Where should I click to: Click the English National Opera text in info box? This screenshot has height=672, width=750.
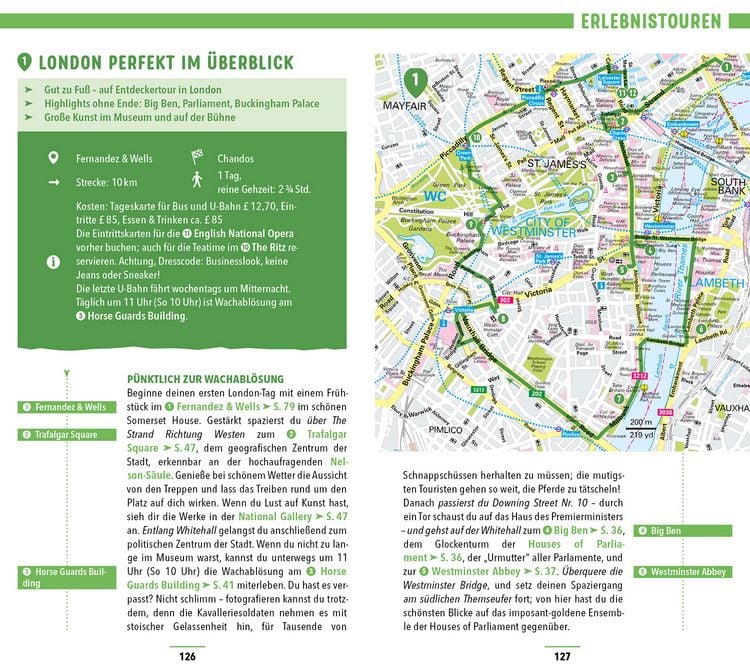[243, 234]
